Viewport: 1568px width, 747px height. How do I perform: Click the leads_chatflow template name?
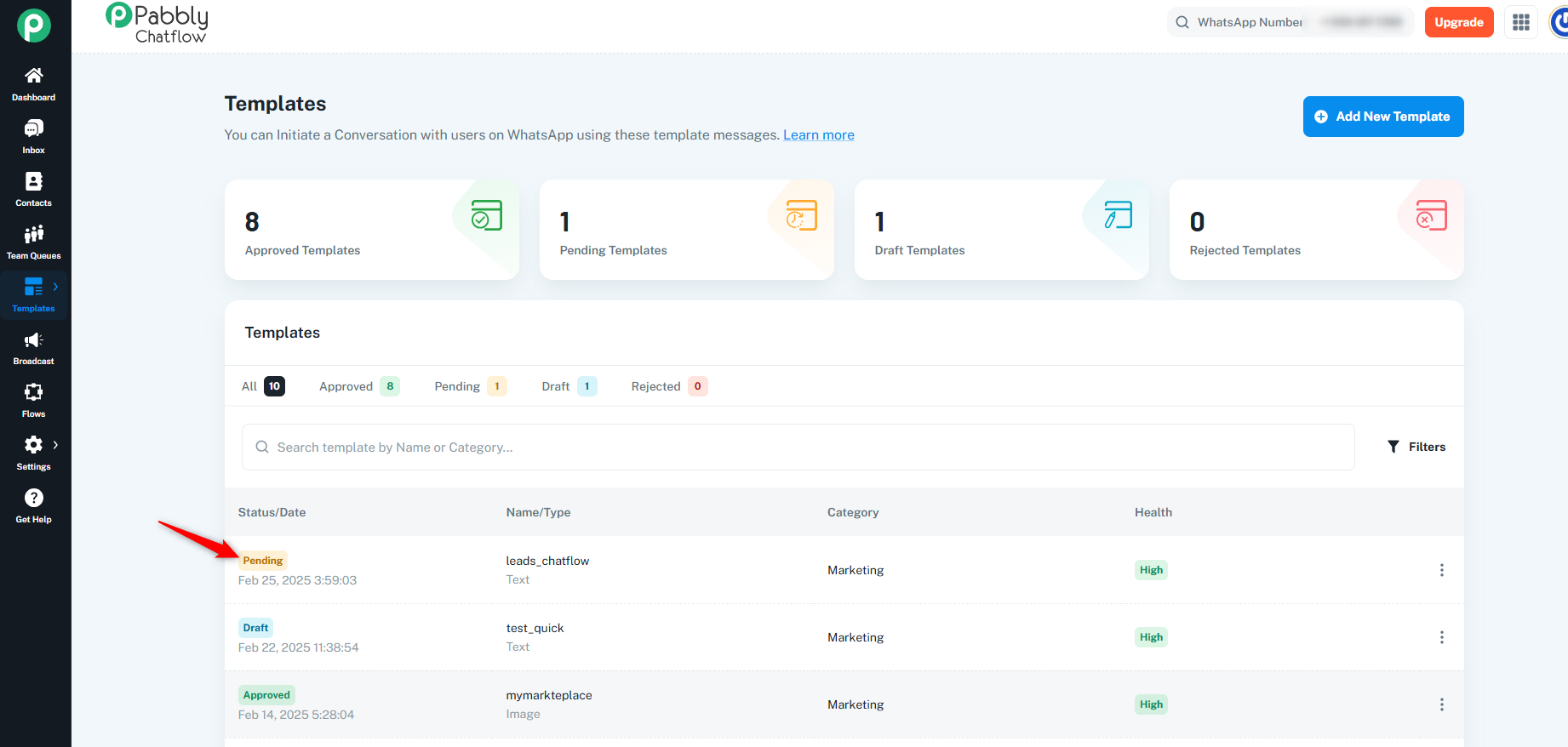click(547, 561)
